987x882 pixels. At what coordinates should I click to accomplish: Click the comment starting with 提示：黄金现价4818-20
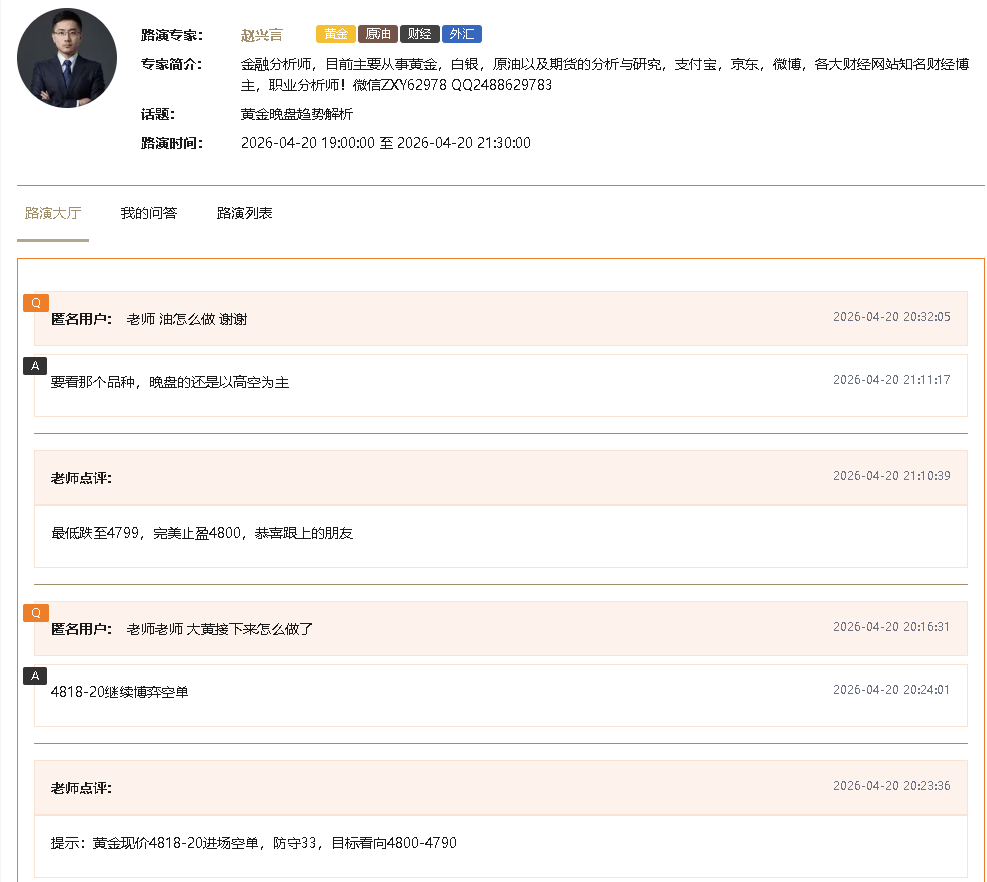(x=254, y=843)
